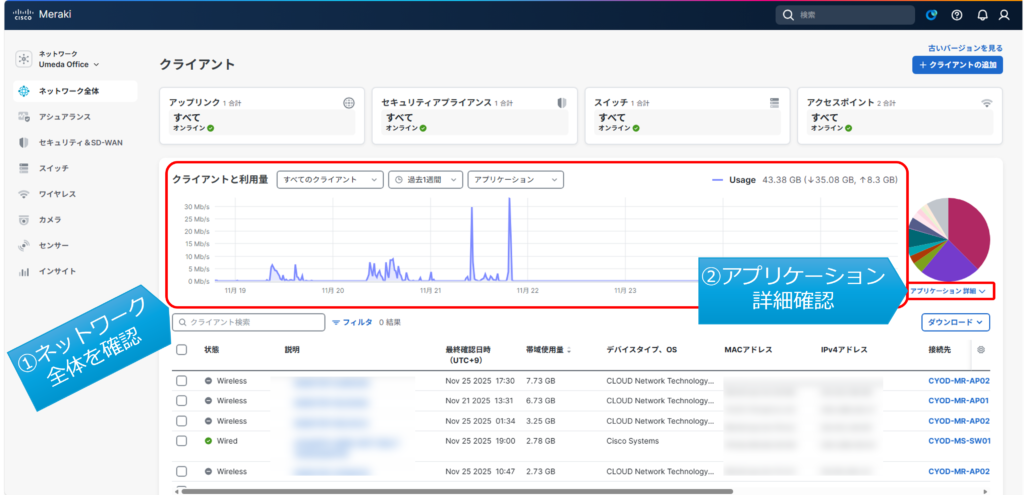Click wifi icon on アクセスポイント card
This screenshot has width=1024, height=495.
[x=987, y=103]
